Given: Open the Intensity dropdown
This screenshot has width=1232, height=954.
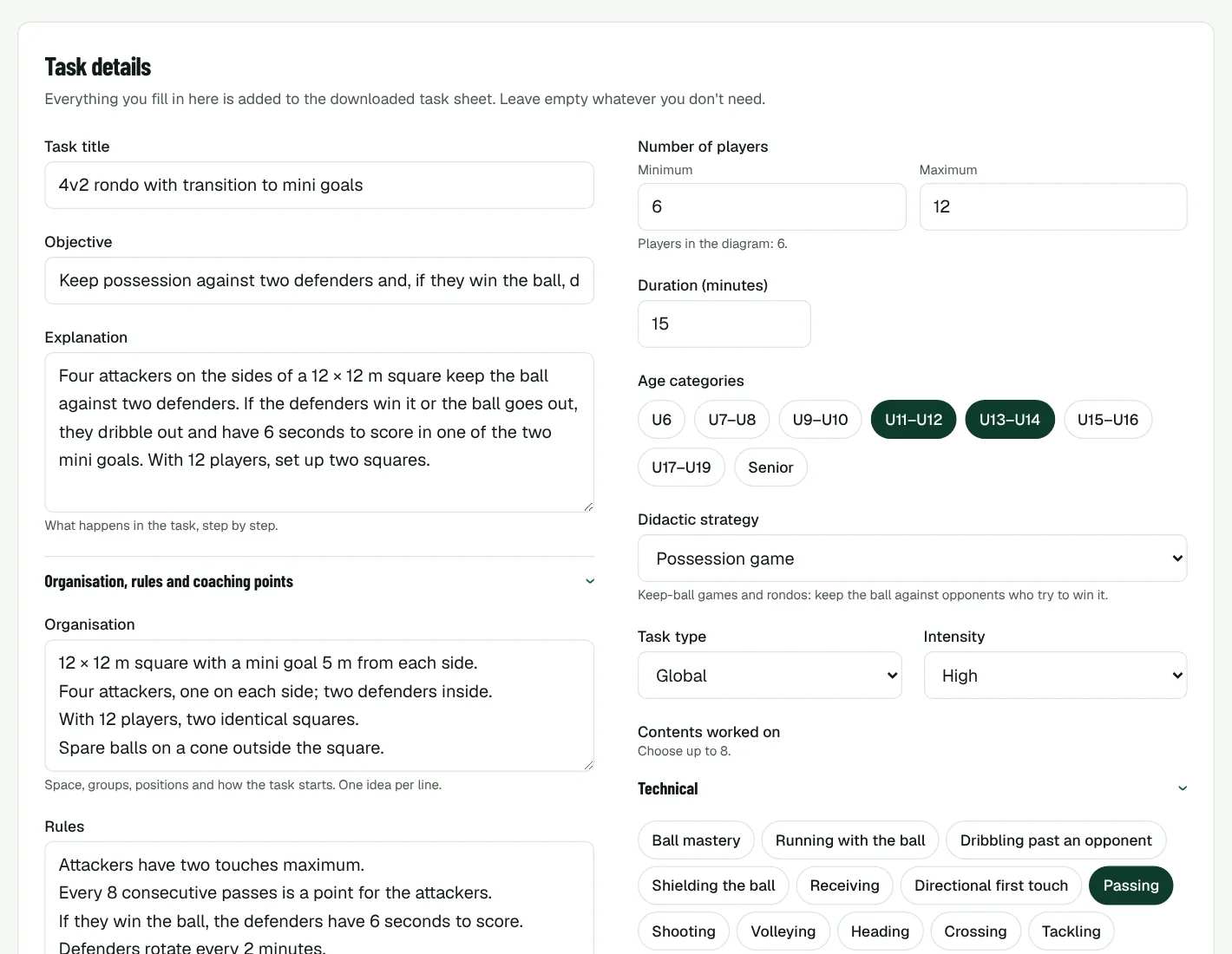Looking at the screenshot, I should coord(1055,676).
